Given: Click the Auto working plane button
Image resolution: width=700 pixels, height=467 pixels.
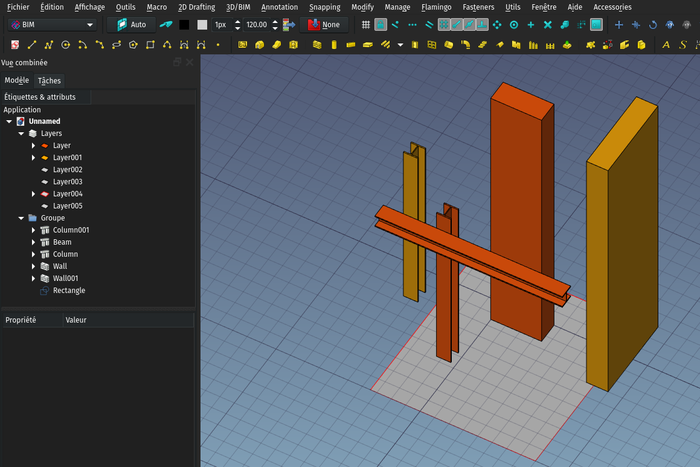Looking at the screenshot, I should pos(130,24).
